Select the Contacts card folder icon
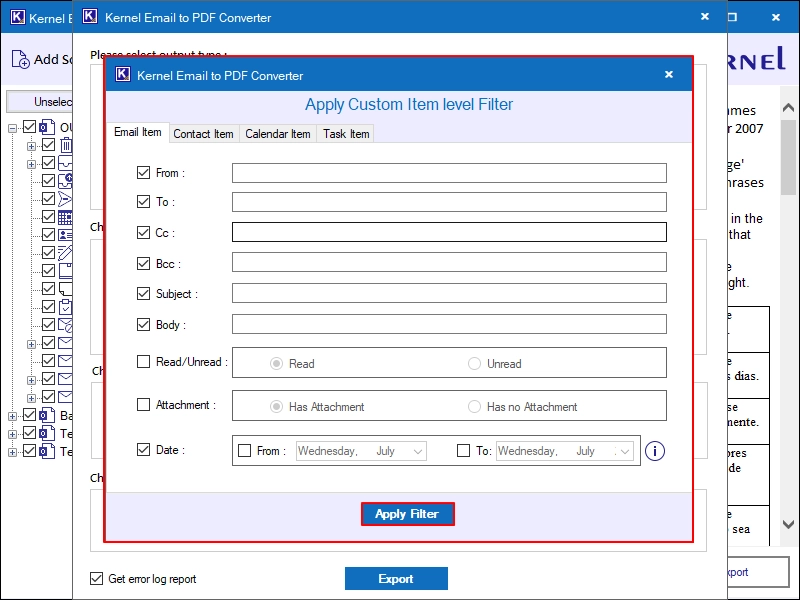Image resolution: width=800 pixels, height=600 pixels. (x=65, y=235)
